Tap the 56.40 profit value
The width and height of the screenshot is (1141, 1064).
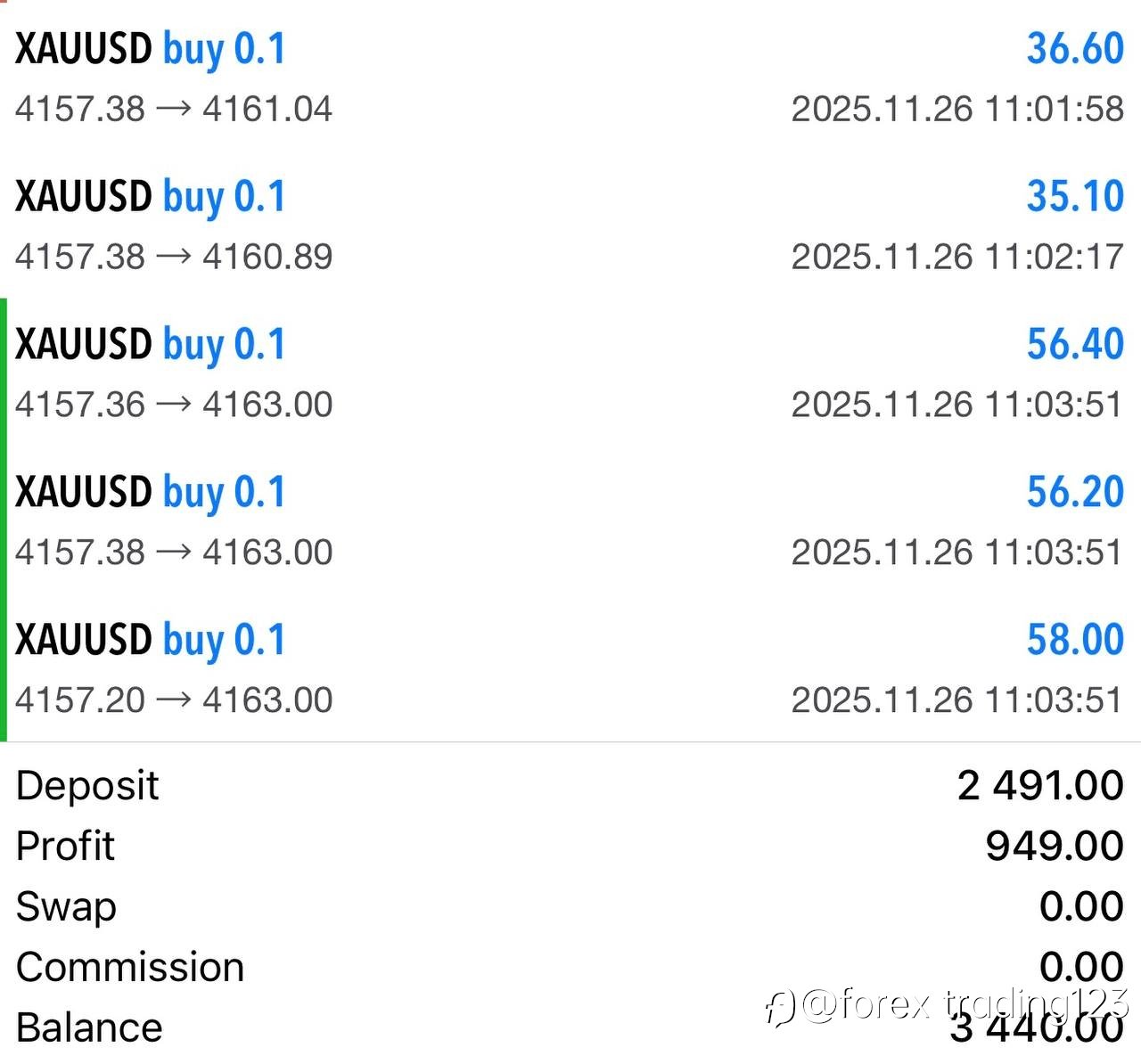click(x=1075, y=345)
